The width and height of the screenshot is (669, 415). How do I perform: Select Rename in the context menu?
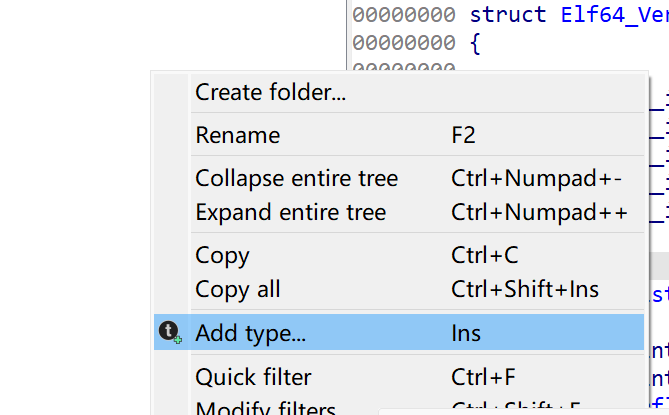[238, 135]
